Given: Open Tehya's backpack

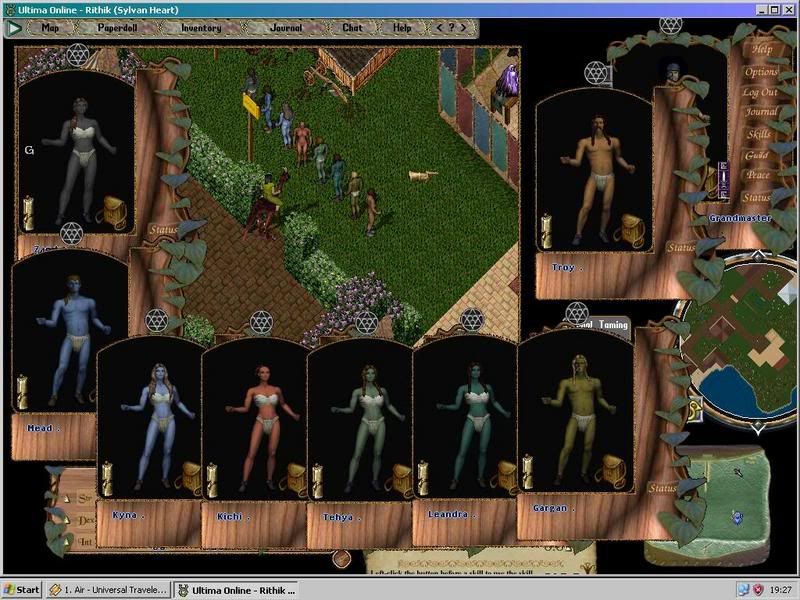Looking at the screenshot, I should pyautogui.click(x=399, y=480).
